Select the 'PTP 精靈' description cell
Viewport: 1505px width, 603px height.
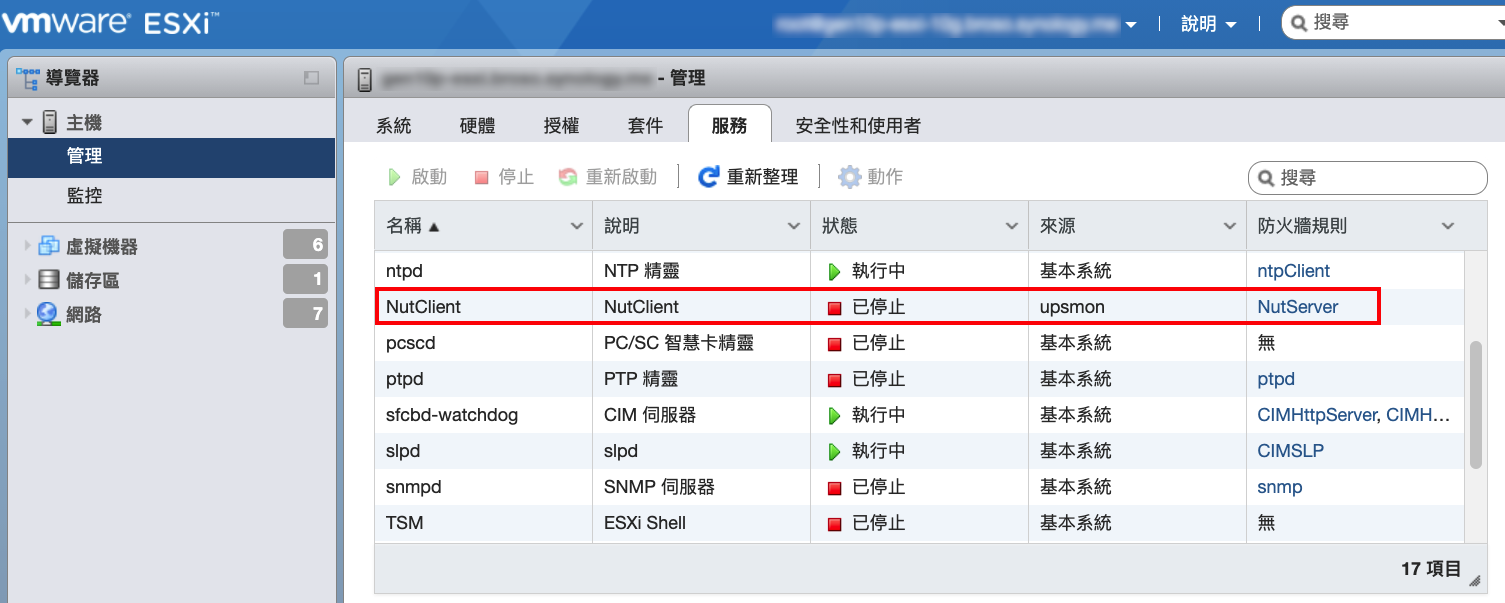(x=701, y=379)
